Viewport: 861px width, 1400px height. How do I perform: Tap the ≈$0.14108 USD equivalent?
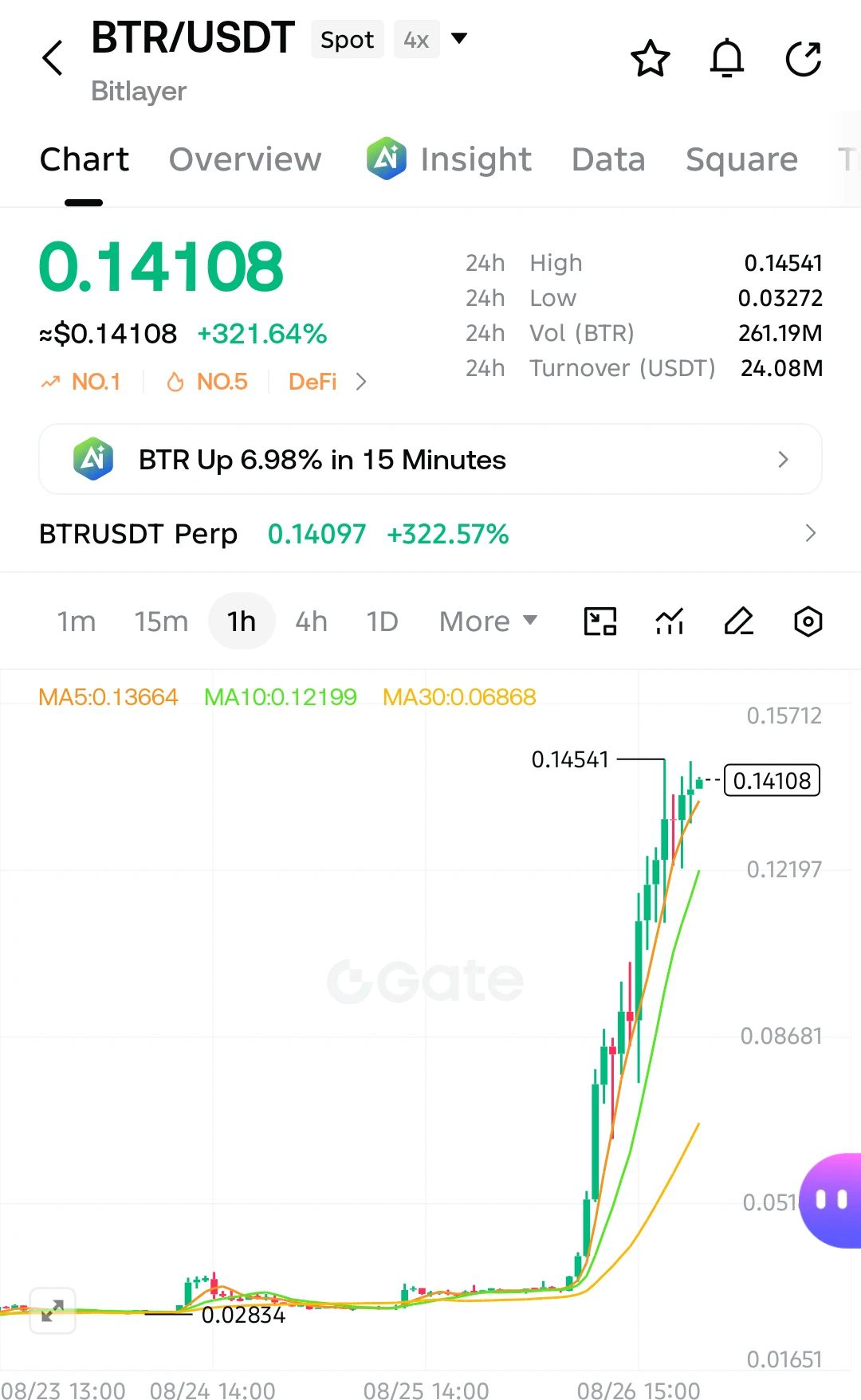[108, 334]
